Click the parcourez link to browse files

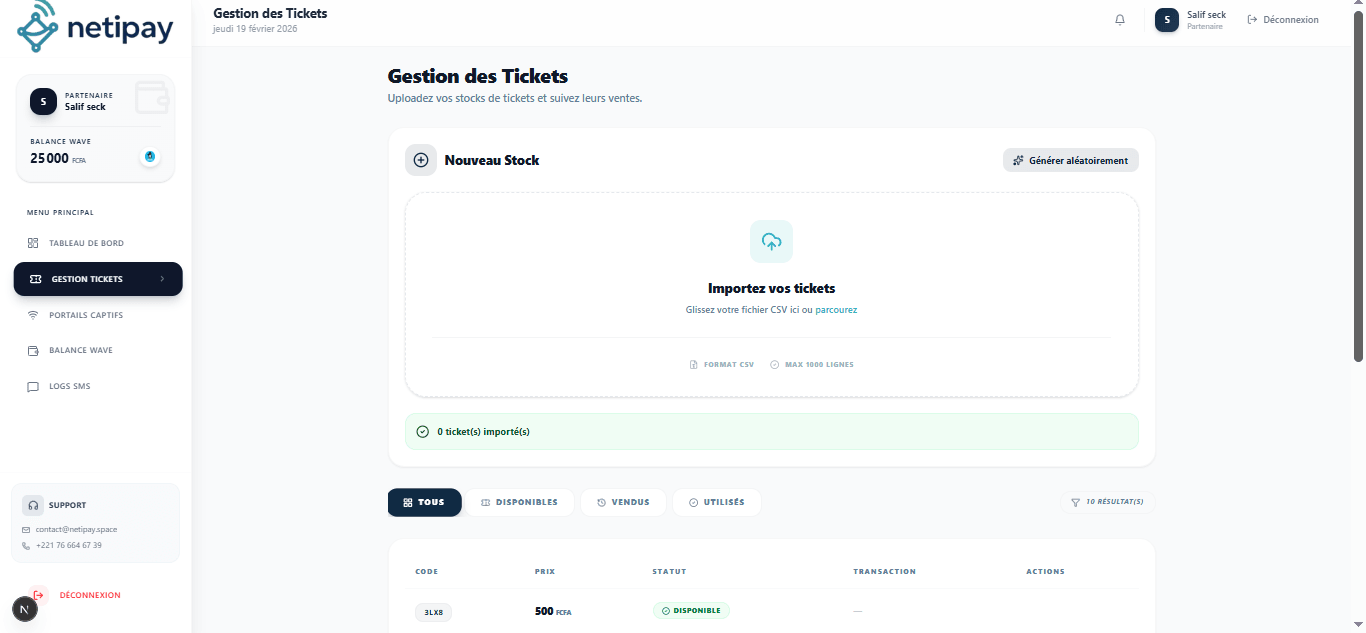(836, 309)
